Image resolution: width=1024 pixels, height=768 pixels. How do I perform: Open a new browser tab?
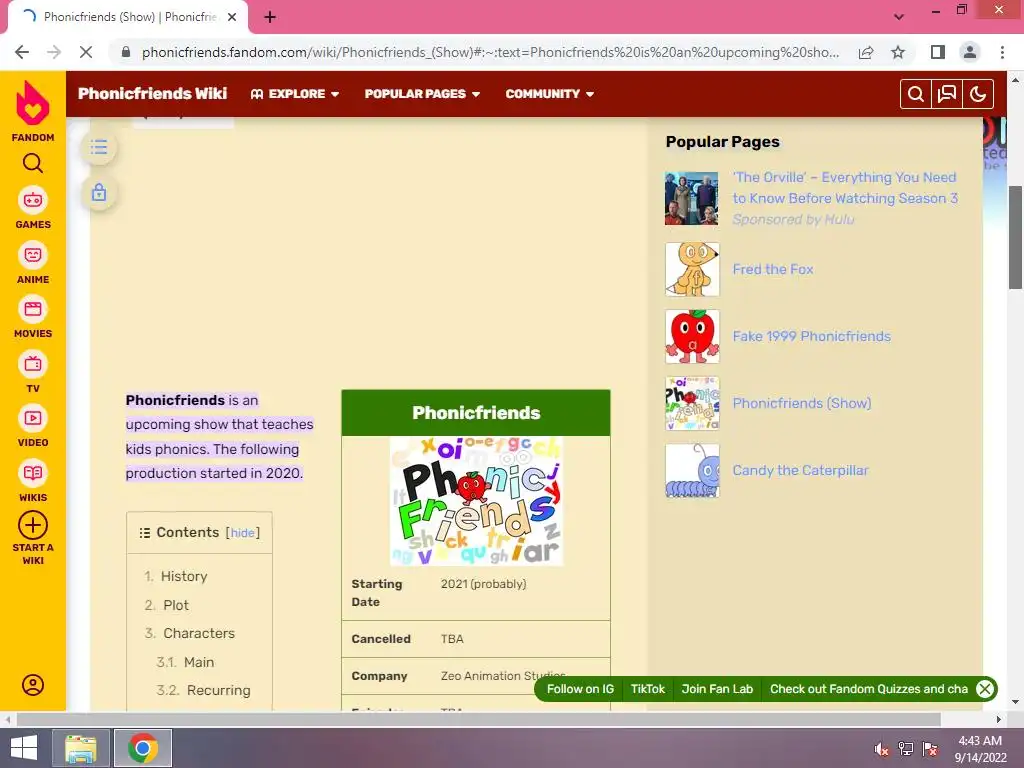tap(270, 17)
